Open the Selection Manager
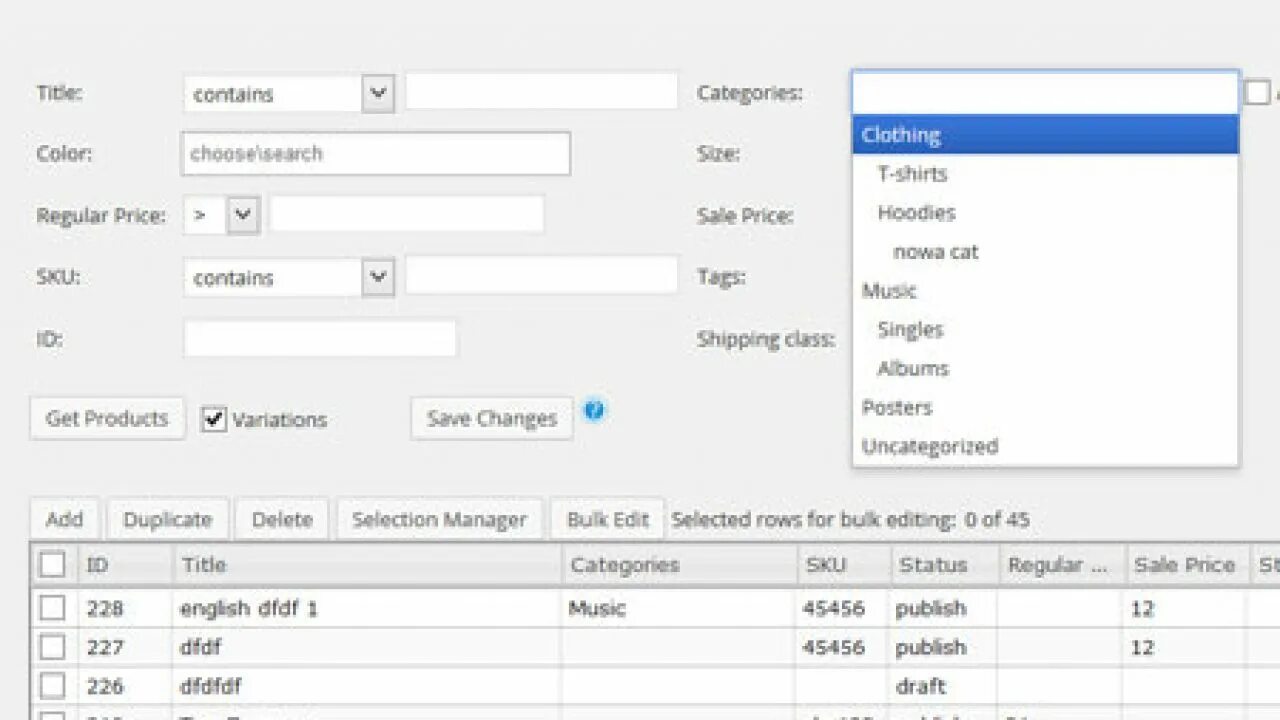Screen dimensions: 1280x720 pyautogui.click(x=439, y=519)
